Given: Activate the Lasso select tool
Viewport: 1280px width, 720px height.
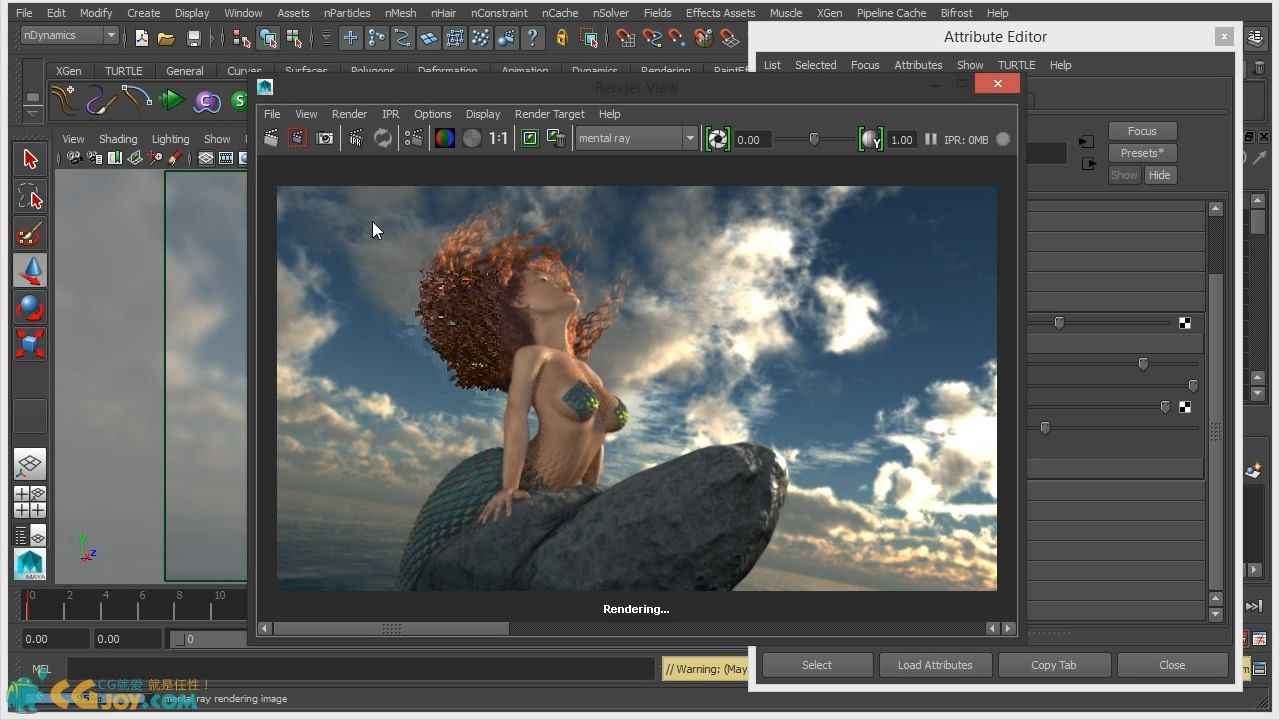Looking at the screenshot, I should point(30,196).
